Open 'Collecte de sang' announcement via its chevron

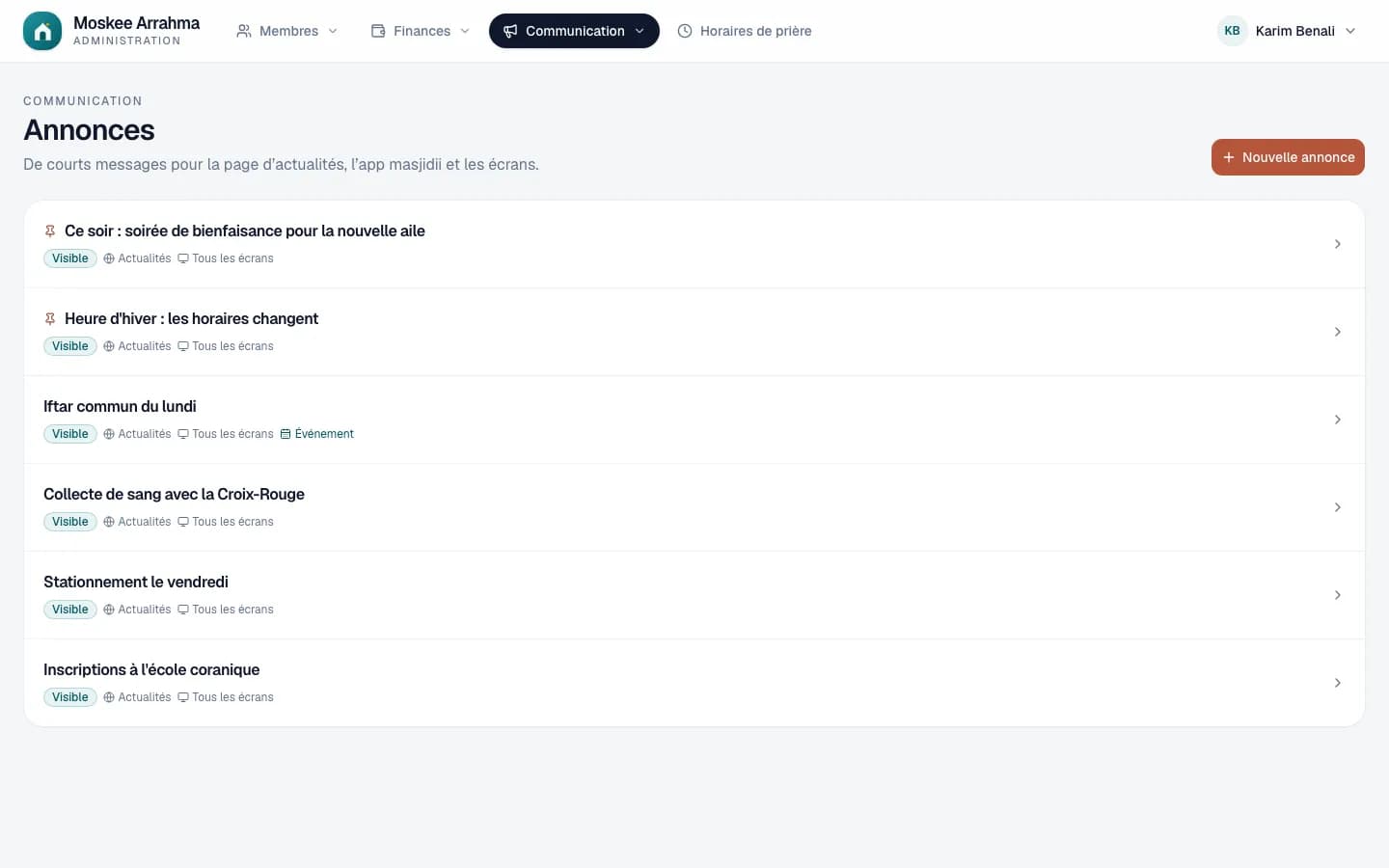point(1338,507)
